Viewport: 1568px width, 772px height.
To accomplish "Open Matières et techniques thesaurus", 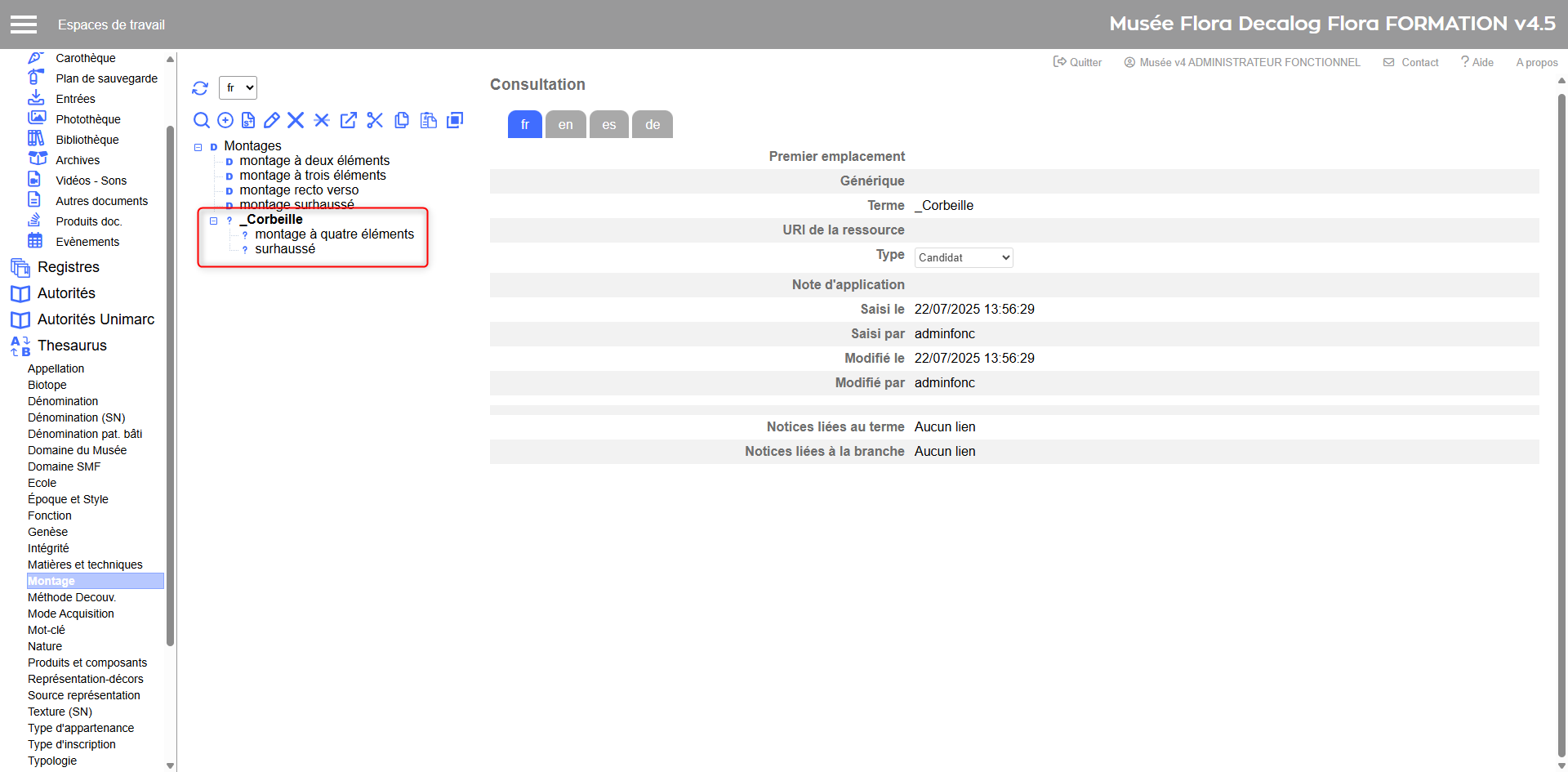I will coord(85,564).
